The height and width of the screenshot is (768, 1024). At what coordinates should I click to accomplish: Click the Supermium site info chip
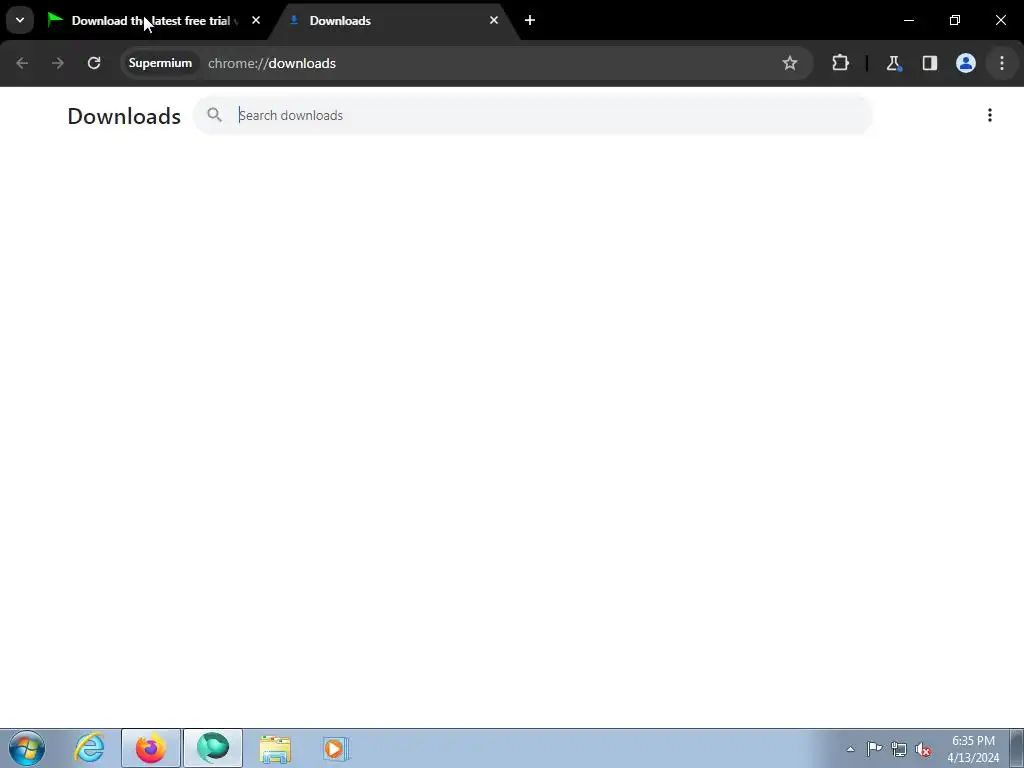pos(160,63)
